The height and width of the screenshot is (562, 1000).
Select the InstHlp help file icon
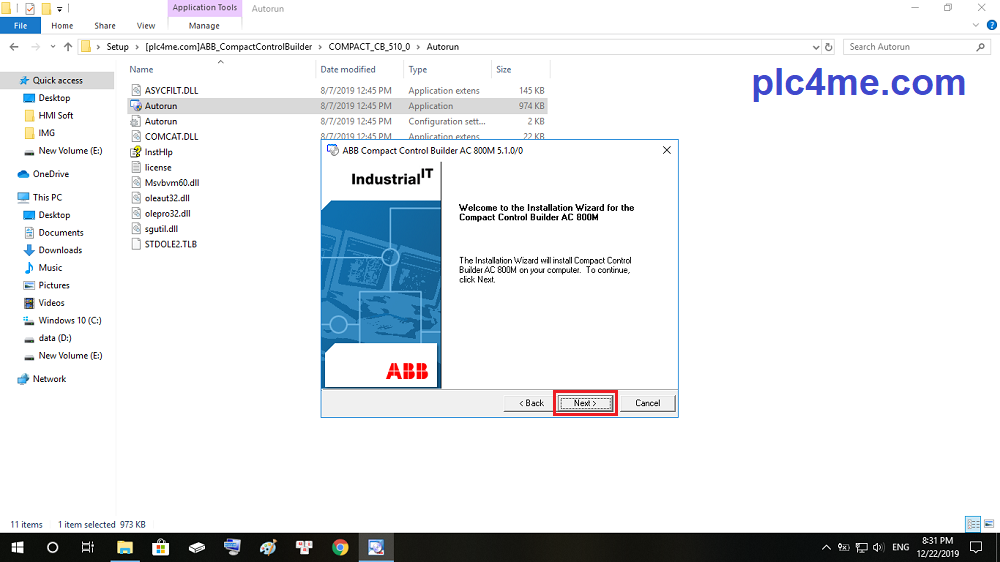click(137, 152)
